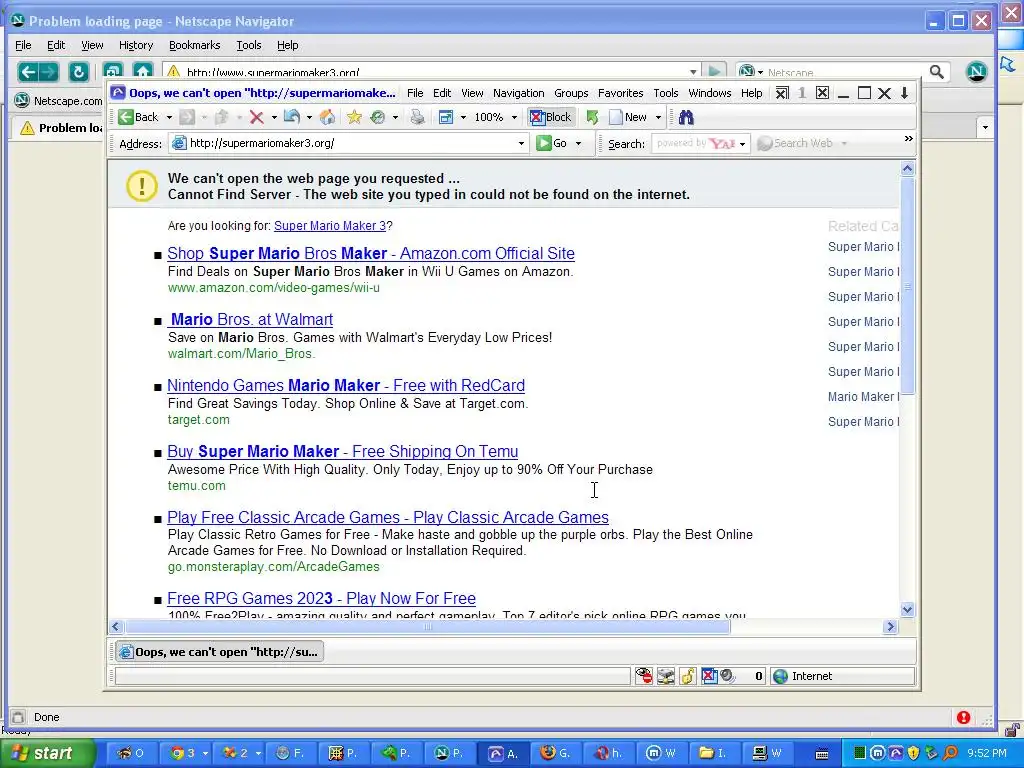Click the Netscape.com bookmark item
The height and width of the screenshot is (768, 1024).
(x=59, y=101)
